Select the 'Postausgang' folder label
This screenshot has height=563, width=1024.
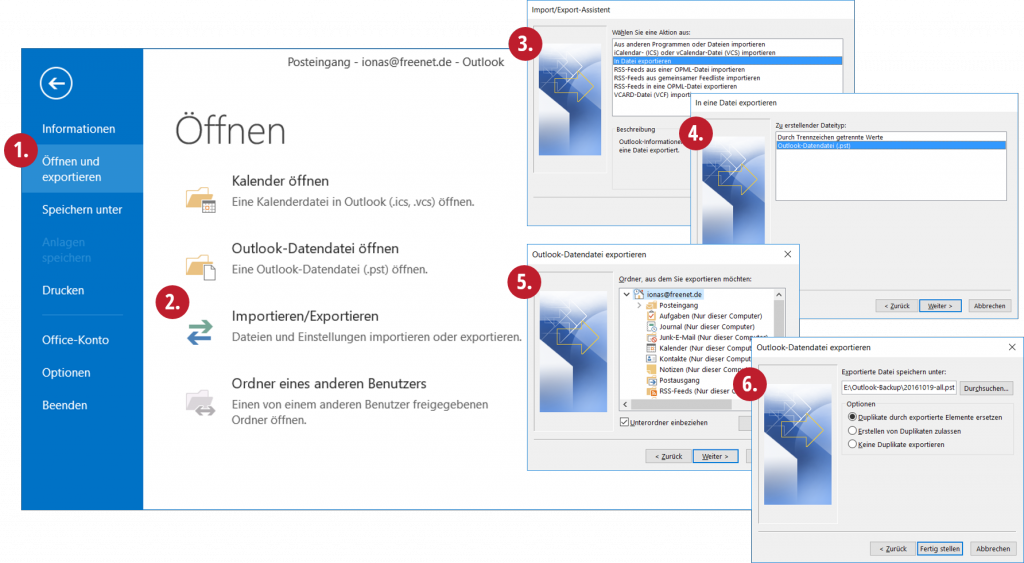[x=679, y=380]
